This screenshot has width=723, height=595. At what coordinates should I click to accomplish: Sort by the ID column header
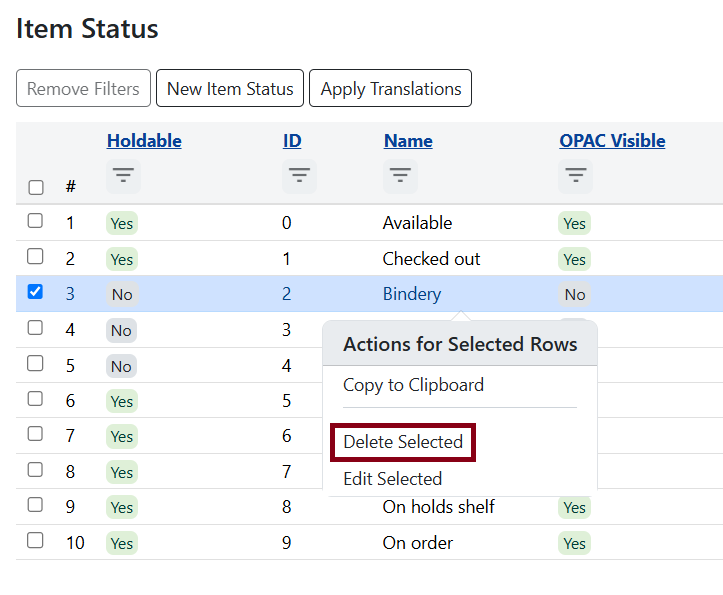[x=292, y=141]
